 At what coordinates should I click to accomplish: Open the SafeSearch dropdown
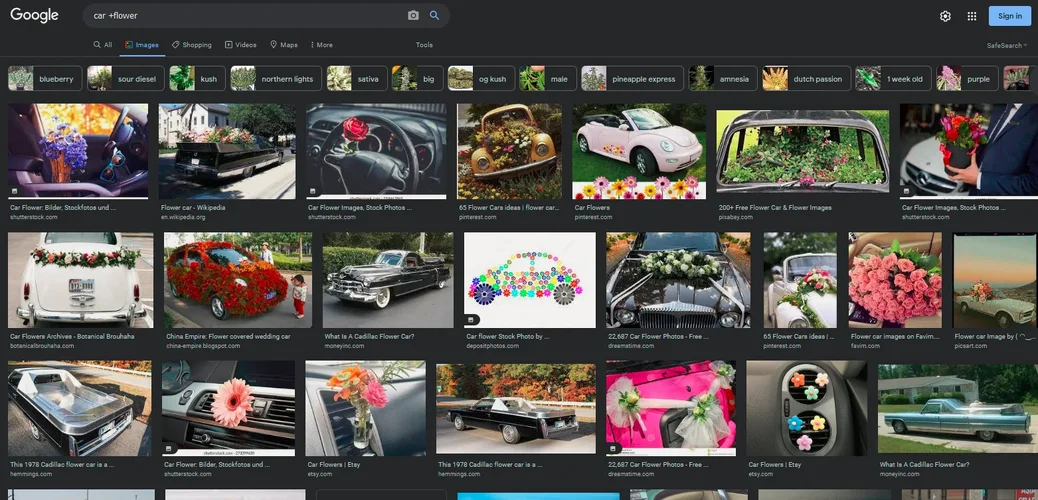point(1007,46)
